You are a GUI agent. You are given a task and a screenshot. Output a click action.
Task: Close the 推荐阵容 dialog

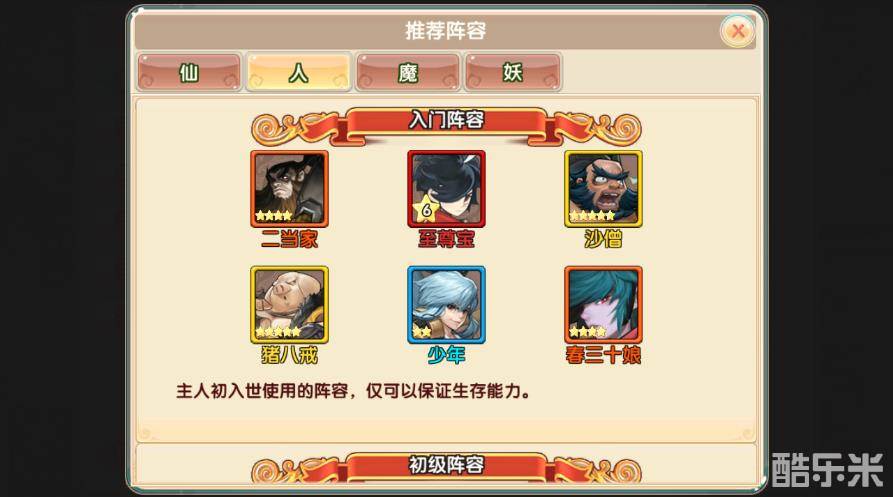738,31
